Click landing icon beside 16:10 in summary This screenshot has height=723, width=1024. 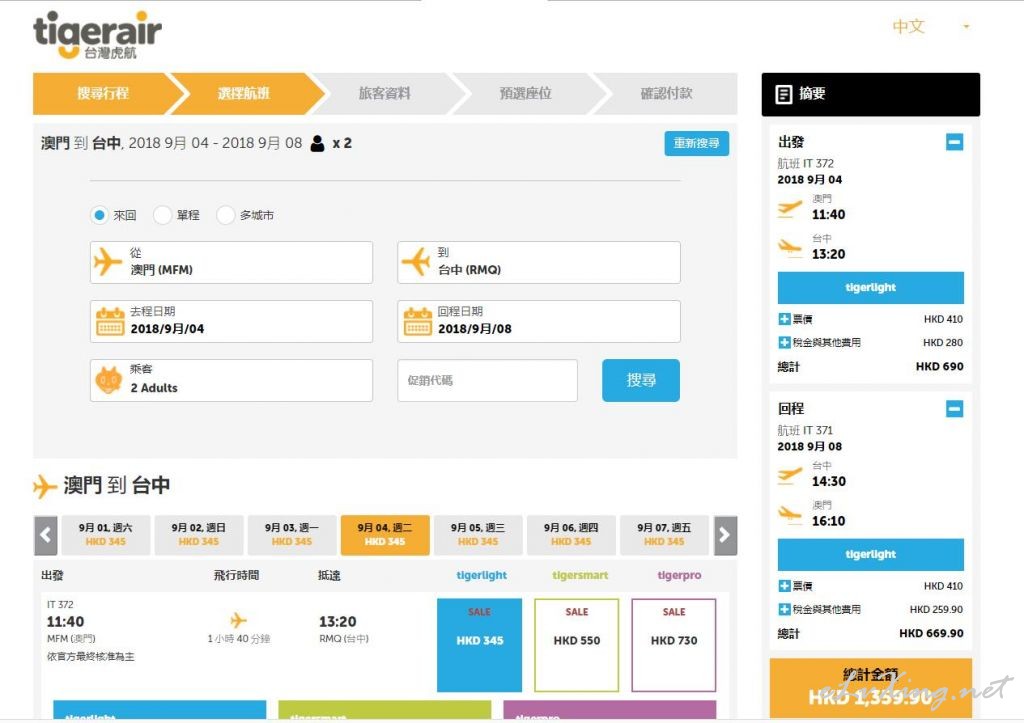pos(790,515)
